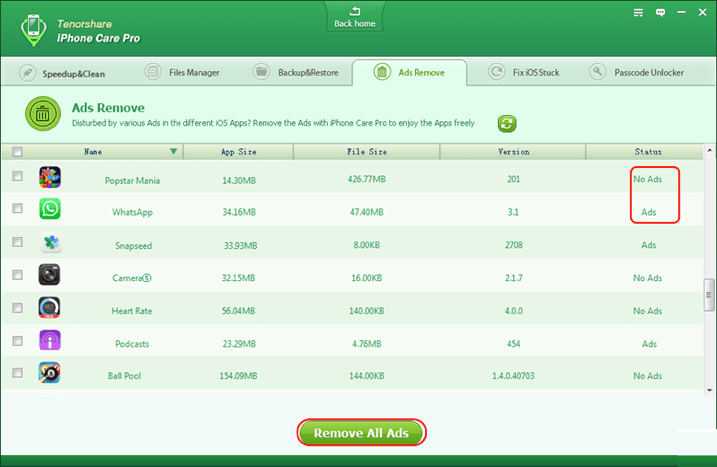Check the WhatsApp row checkbox

pos(17,209)
